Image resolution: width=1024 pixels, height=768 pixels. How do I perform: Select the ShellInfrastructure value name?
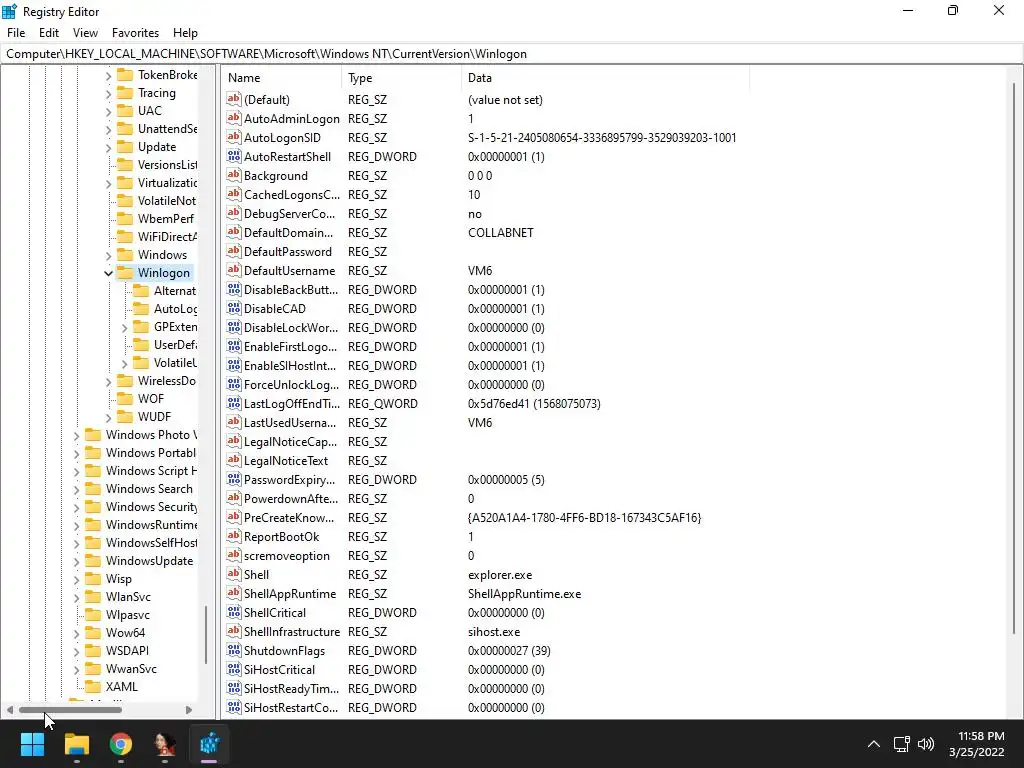click(x=292, y=632)
